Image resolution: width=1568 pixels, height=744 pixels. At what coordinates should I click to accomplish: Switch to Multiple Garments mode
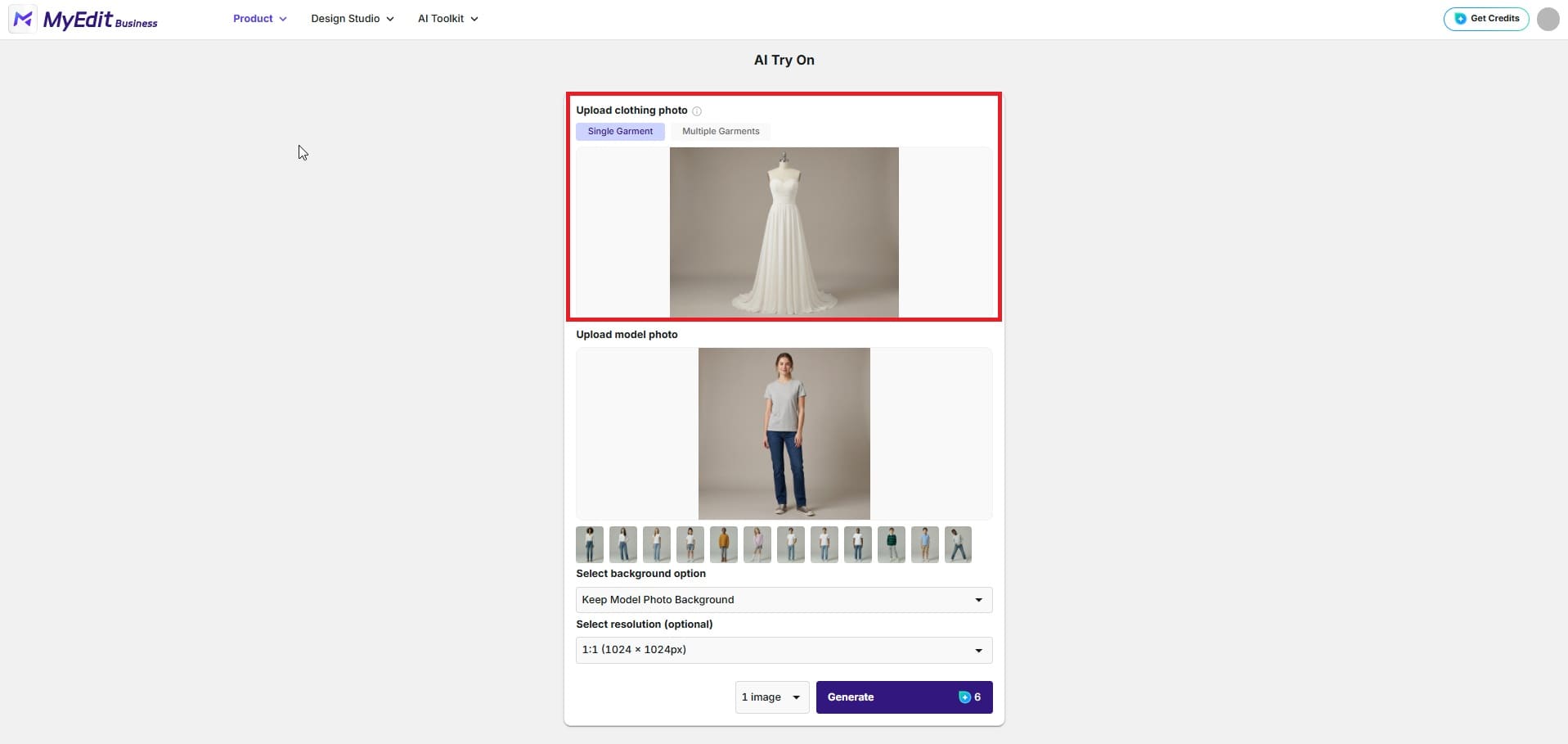(720, 131)
